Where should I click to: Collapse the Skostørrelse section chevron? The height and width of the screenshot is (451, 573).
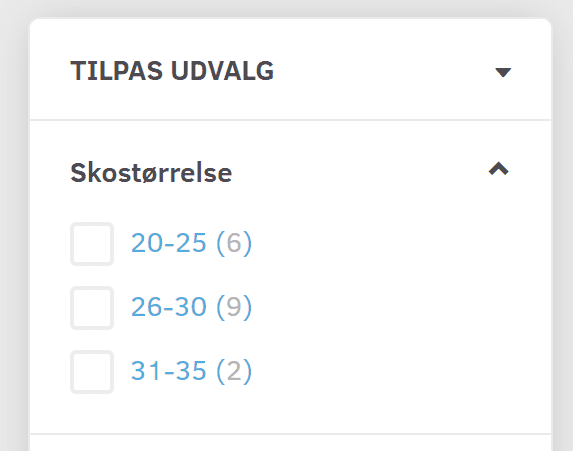pos(498,169)
